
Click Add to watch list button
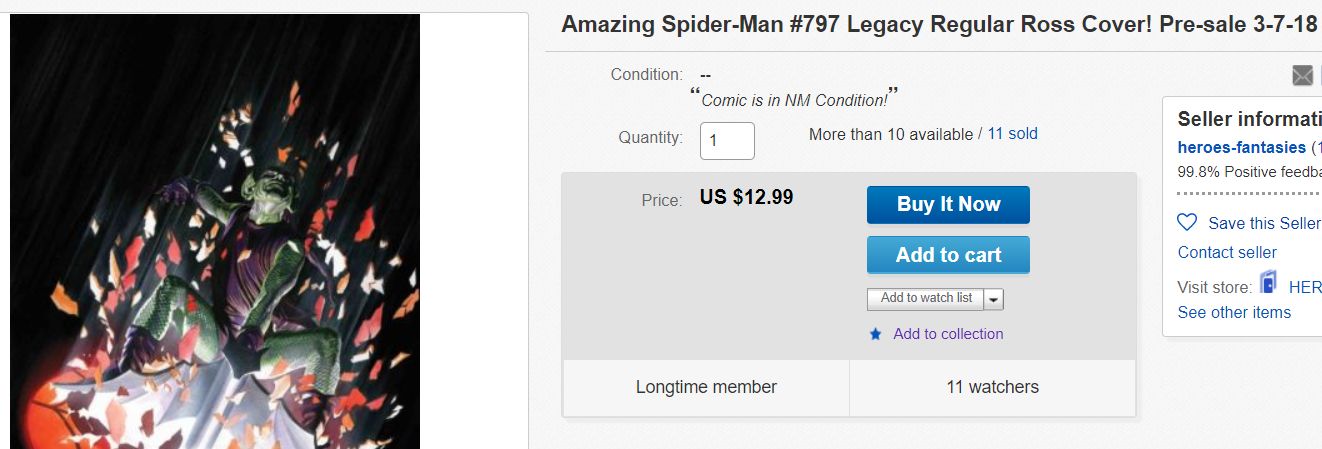[x=926, y=298]
